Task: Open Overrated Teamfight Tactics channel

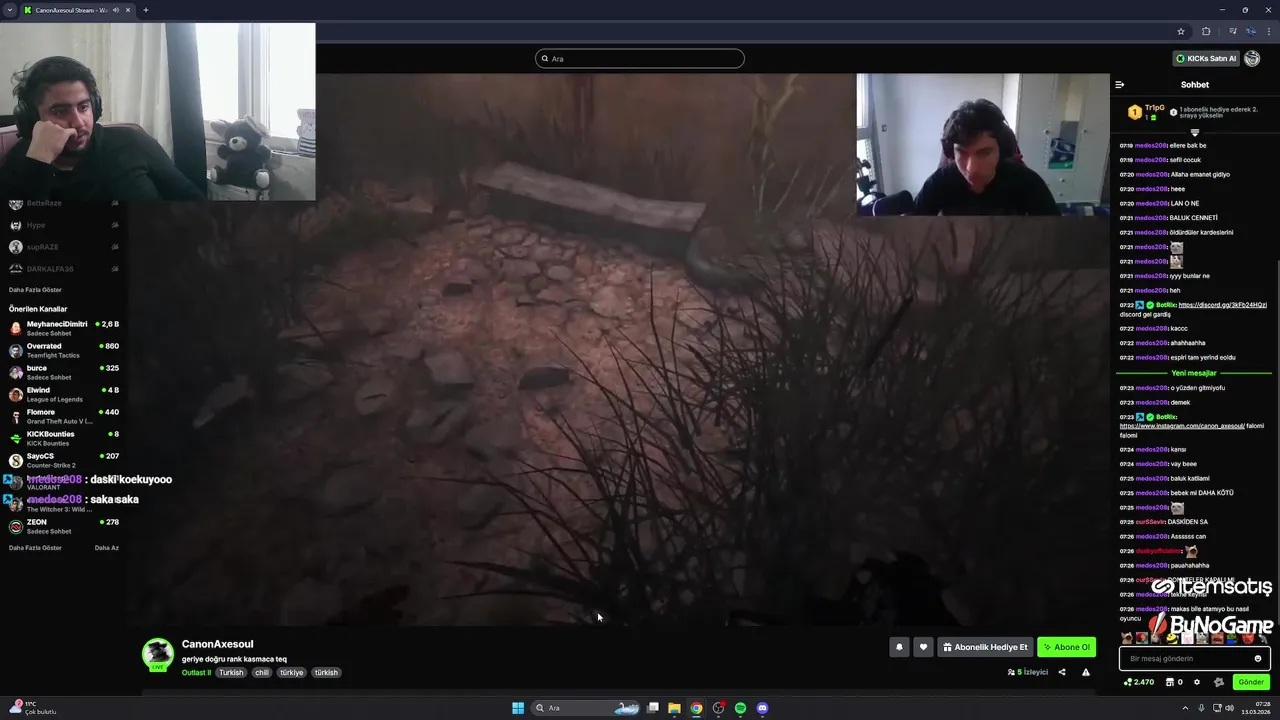Action: (64, 350)
